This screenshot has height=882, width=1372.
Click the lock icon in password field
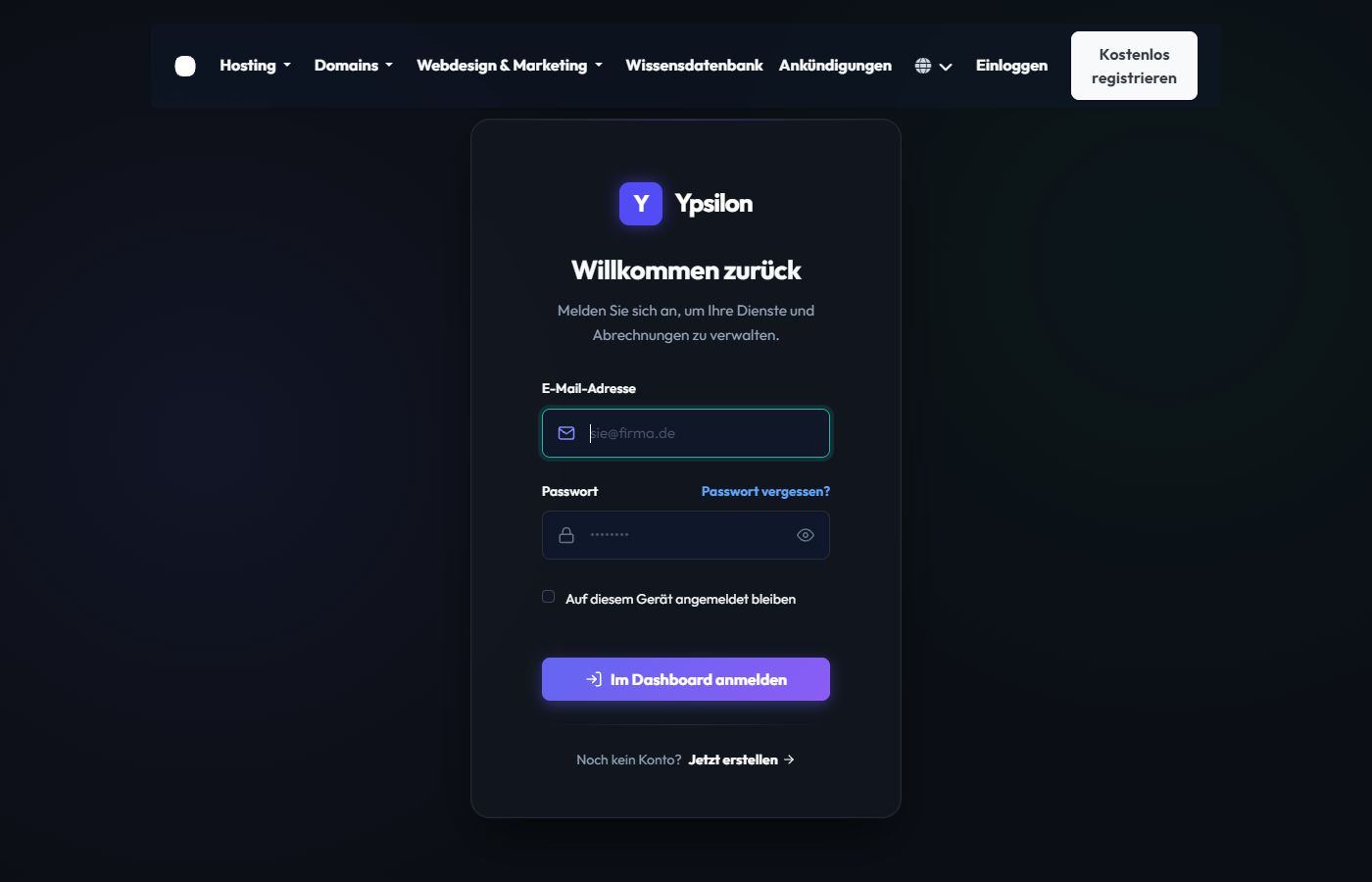pos(566,535)
